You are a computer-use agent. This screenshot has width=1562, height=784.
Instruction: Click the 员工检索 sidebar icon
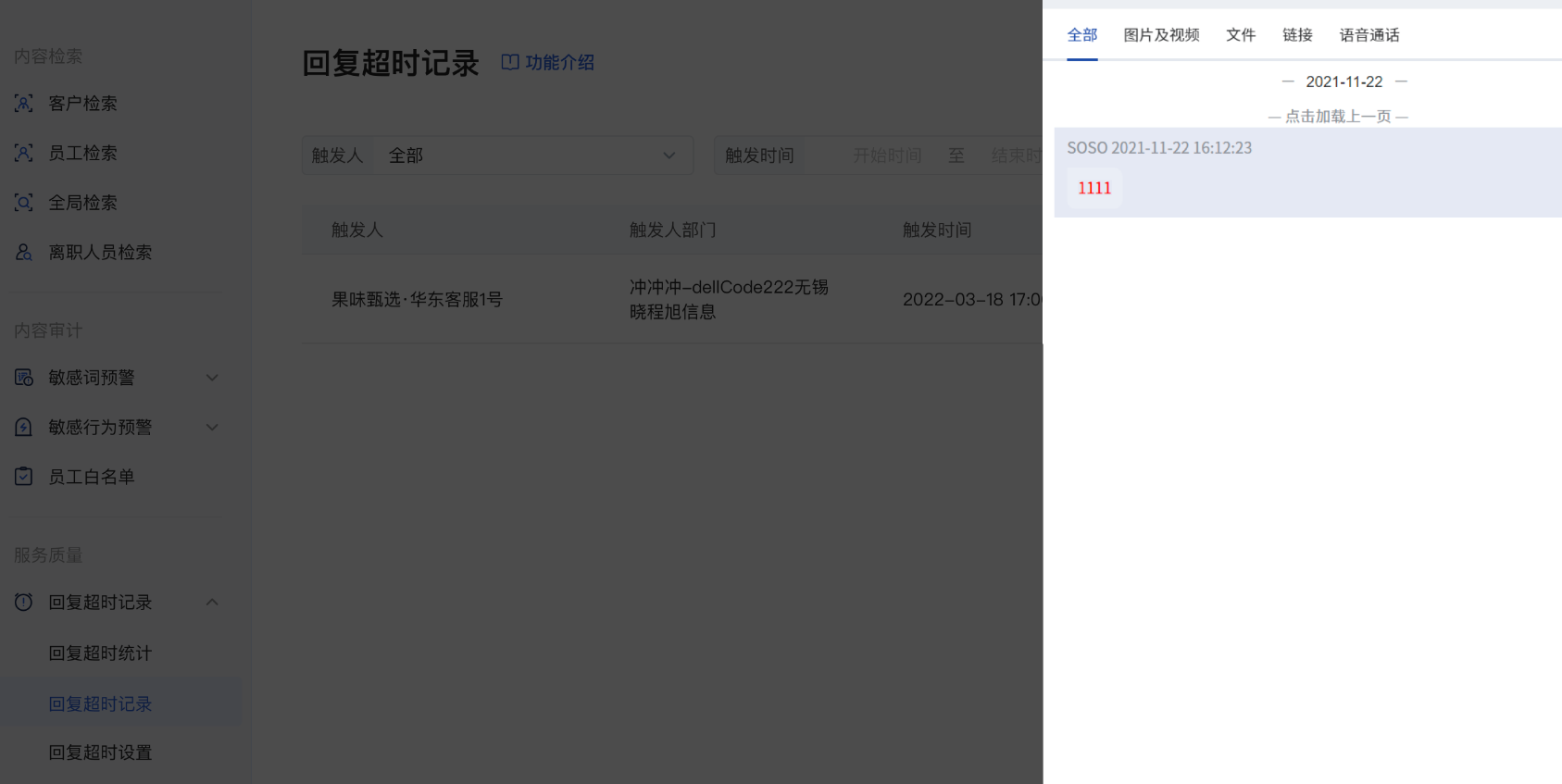point(24,153)
